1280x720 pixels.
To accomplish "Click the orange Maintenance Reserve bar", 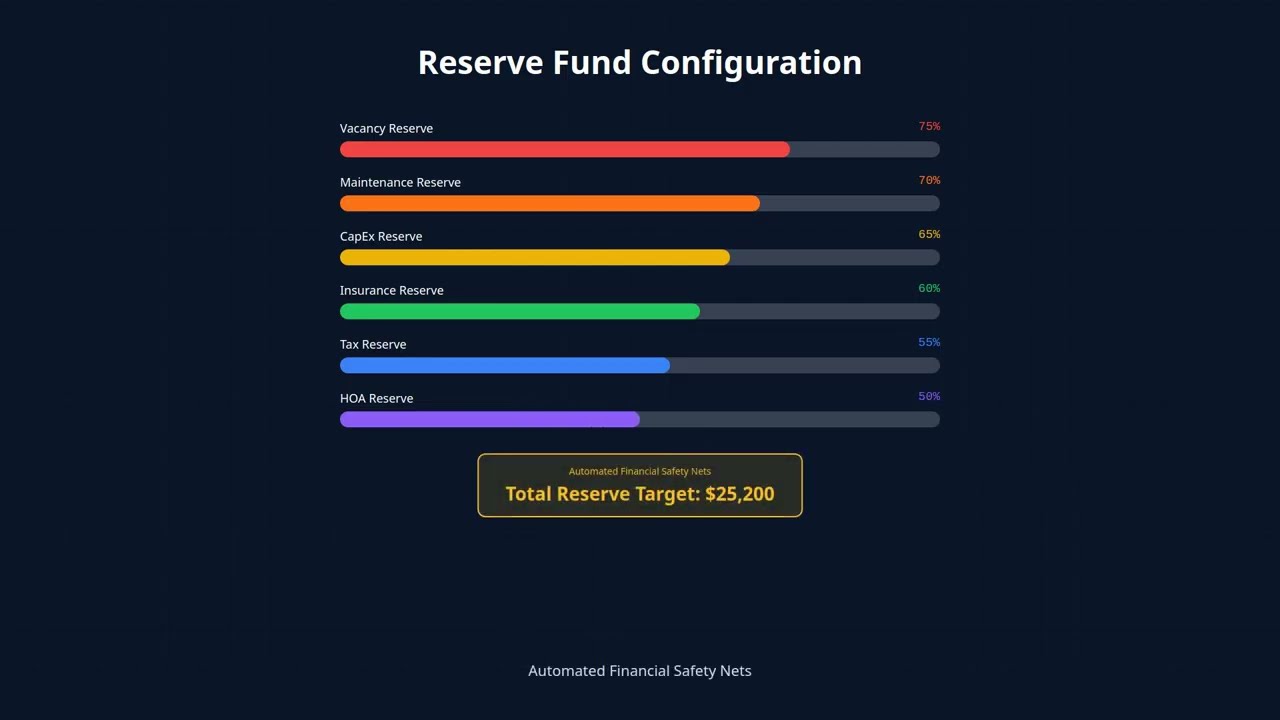I will [x=550, y=204].
